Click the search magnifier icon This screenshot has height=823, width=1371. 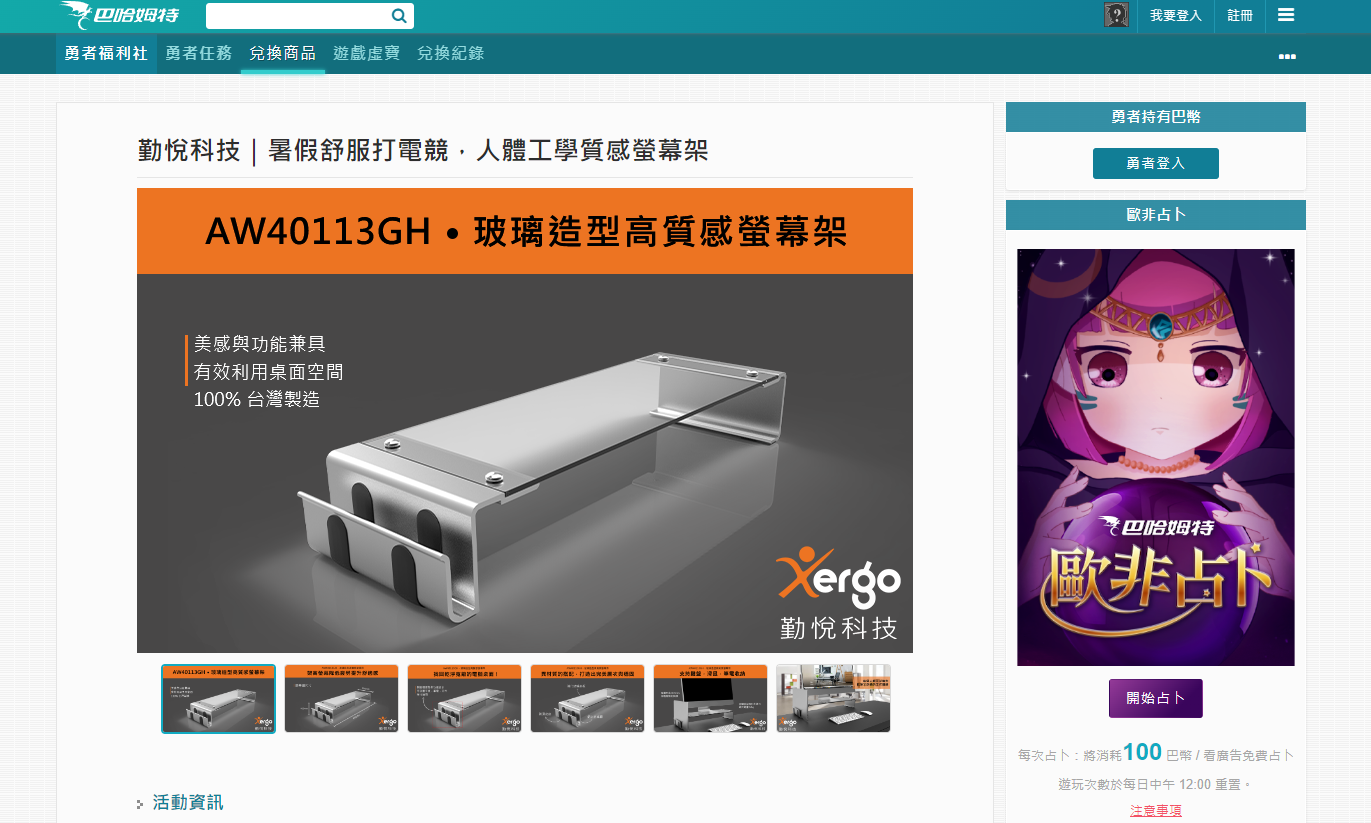pyautogui.click(x=399, y=16)
